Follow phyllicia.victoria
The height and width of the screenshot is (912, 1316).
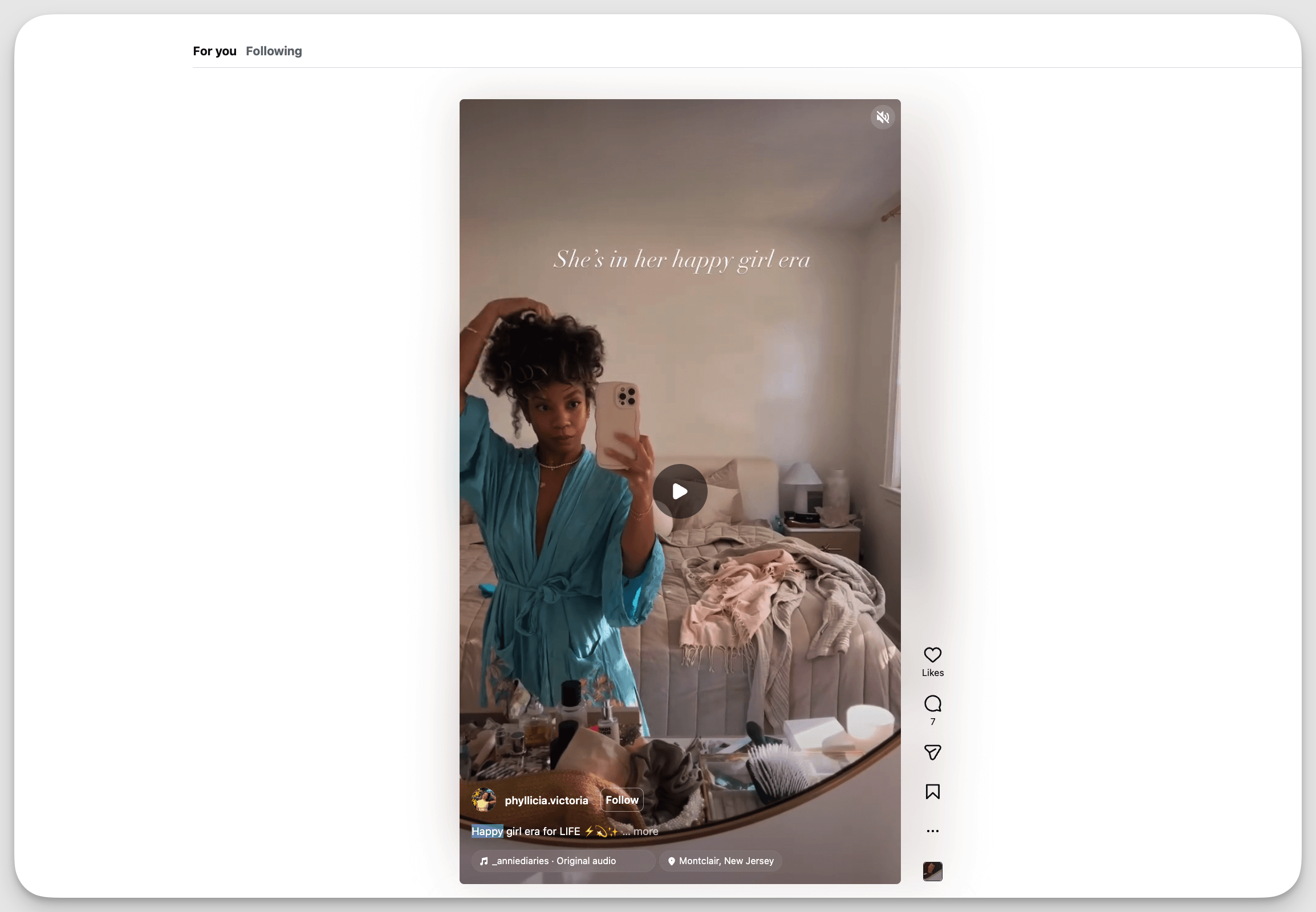point(622,800)
